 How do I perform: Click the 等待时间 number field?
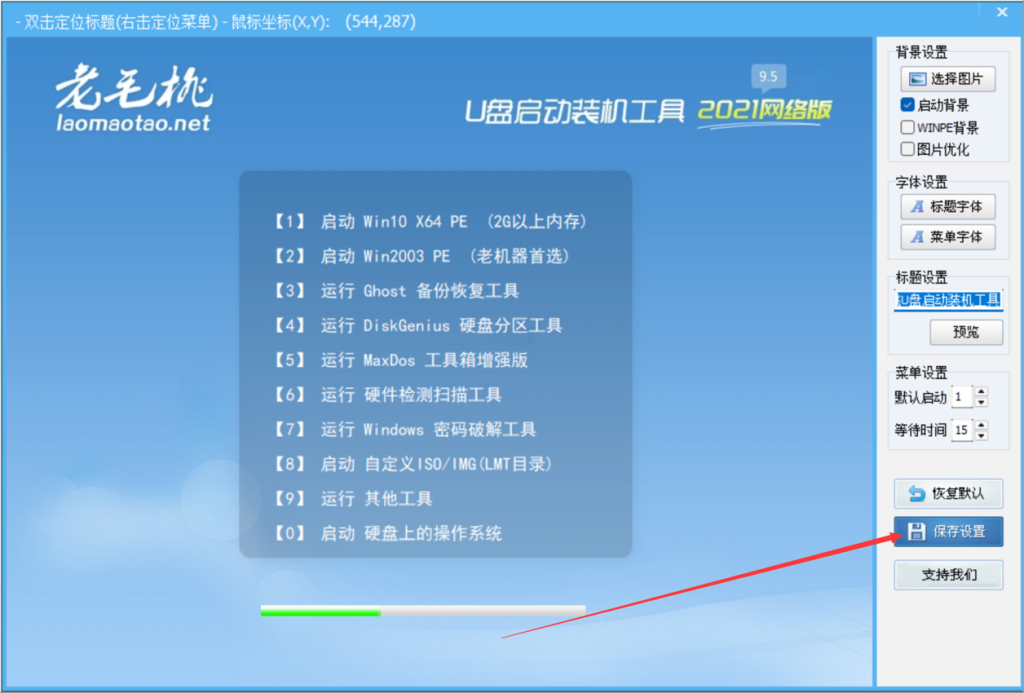click(961, 430)
